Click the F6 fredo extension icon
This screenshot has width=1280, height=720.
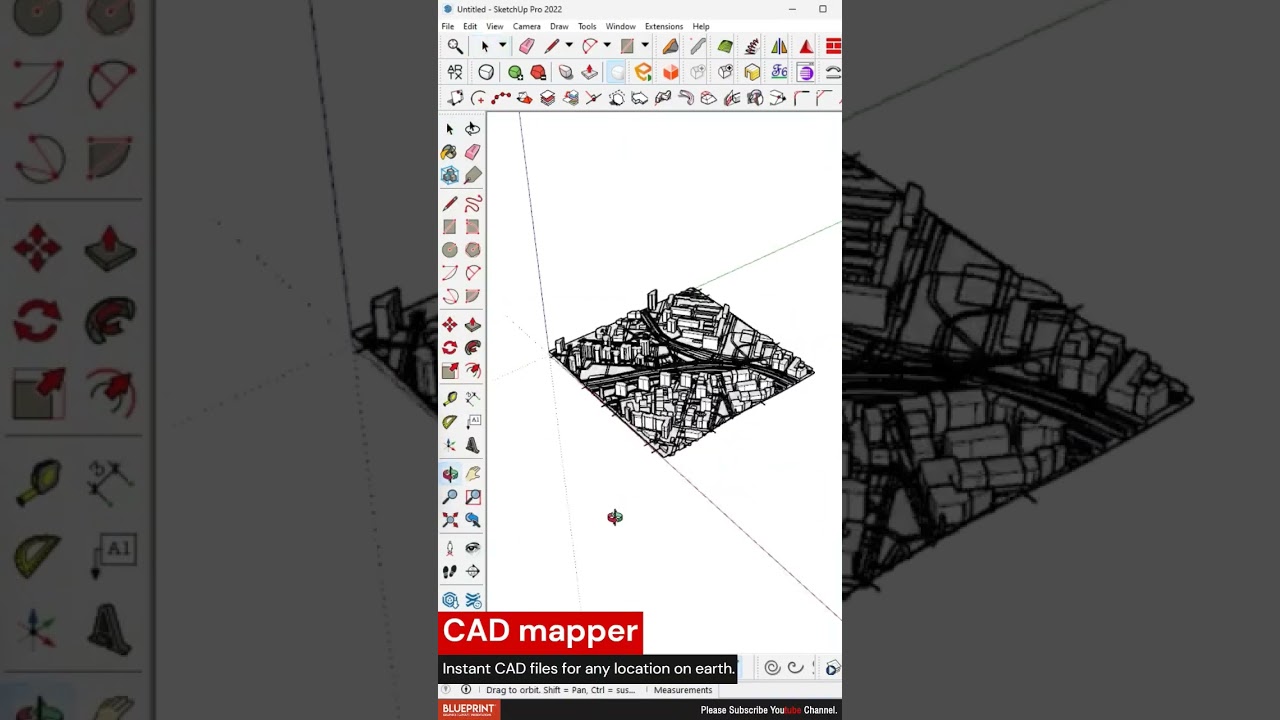pyautogui.click(x=779, y=72)
